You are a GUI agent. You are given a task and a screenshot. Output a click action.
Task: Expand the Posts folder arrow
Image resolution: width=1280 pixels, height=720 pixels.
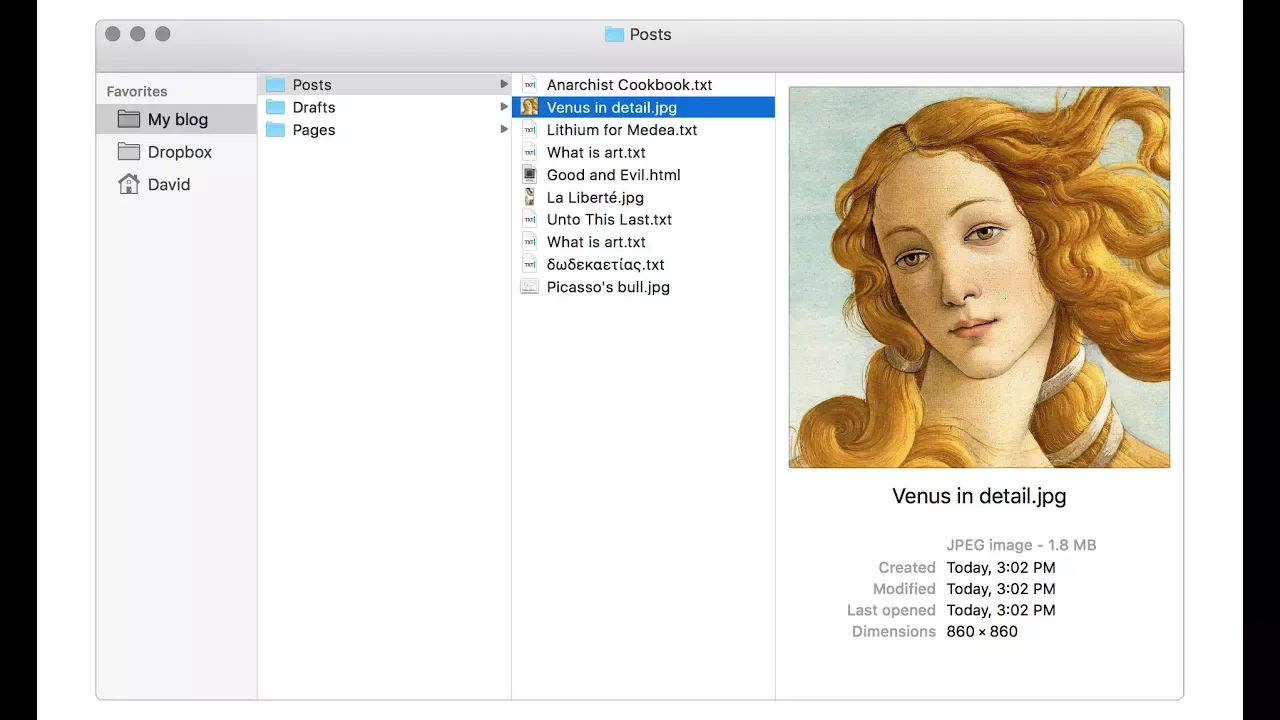pos(504,85)
